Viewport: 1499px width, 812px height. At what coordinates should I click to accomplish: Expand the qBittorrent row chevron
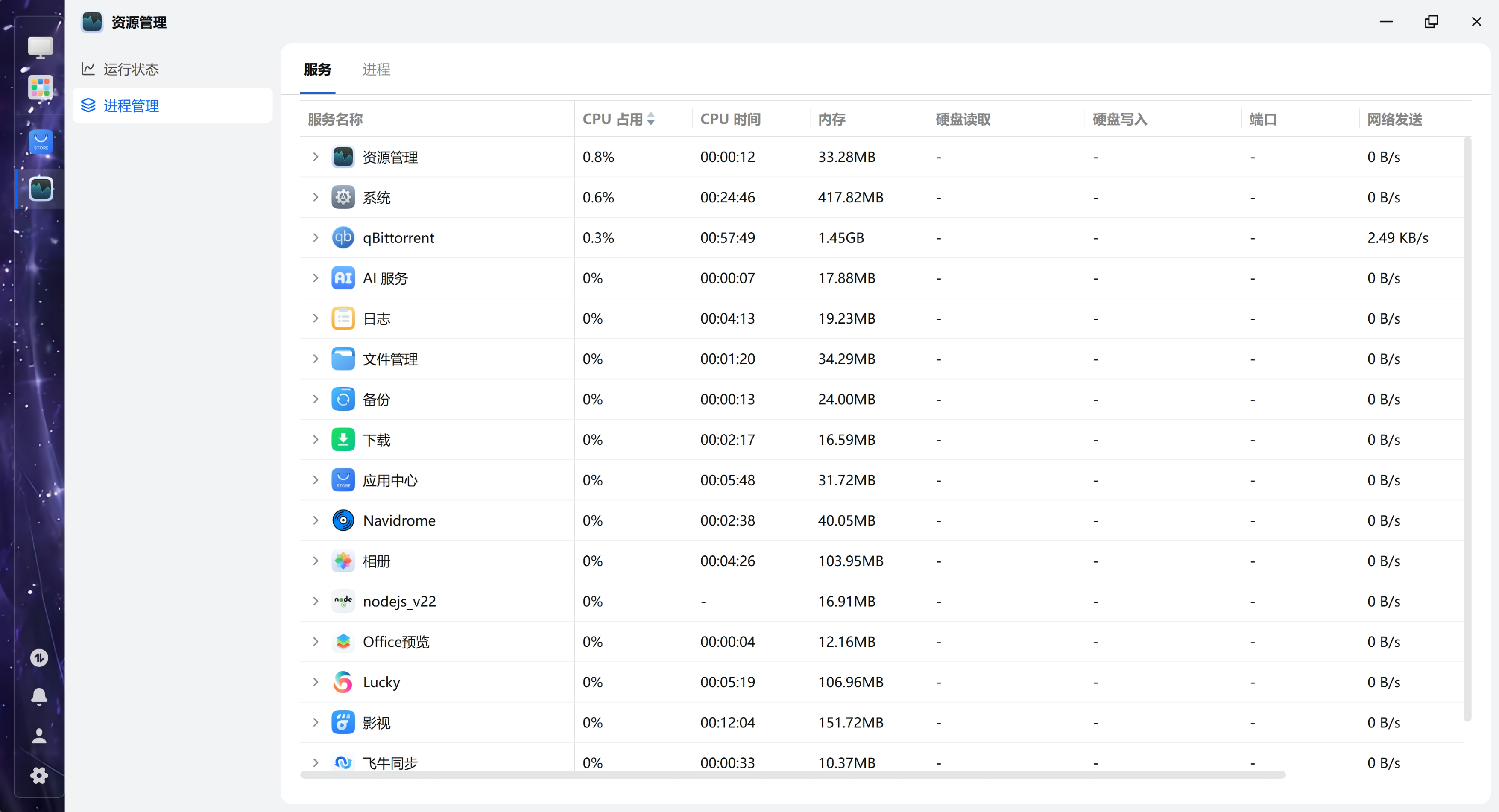pos(316,238)
